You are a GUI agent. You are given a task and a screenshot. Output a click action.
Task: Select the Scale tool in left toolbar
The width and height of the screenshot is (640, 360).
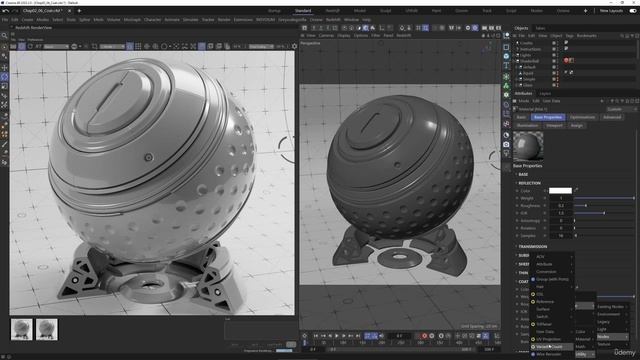pos(4,86)
